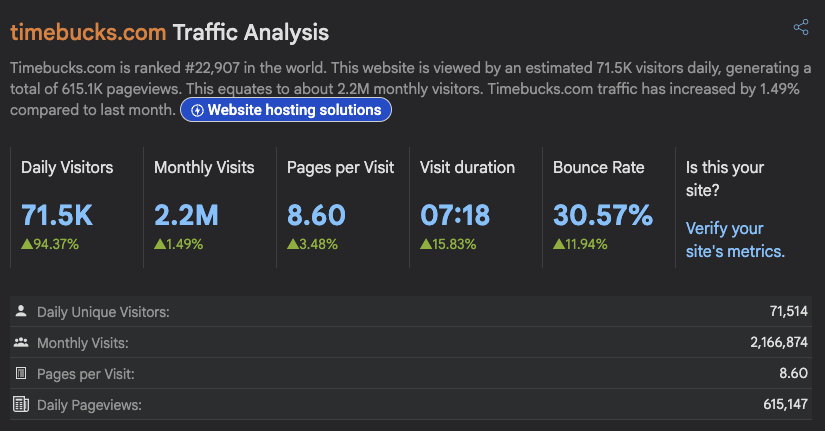Select the 07:18 Visit duration figure
This screenshot has width=825, height=431.
click(453, 215)
